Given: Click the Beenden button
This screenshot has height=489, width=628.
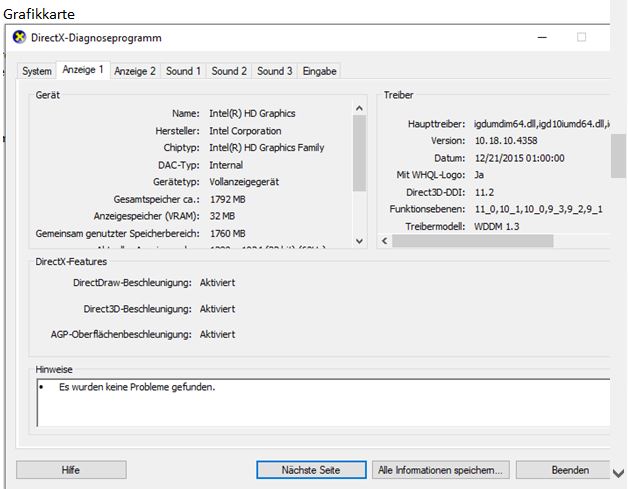Looking at the screenshot, I should tap(570, 470).
